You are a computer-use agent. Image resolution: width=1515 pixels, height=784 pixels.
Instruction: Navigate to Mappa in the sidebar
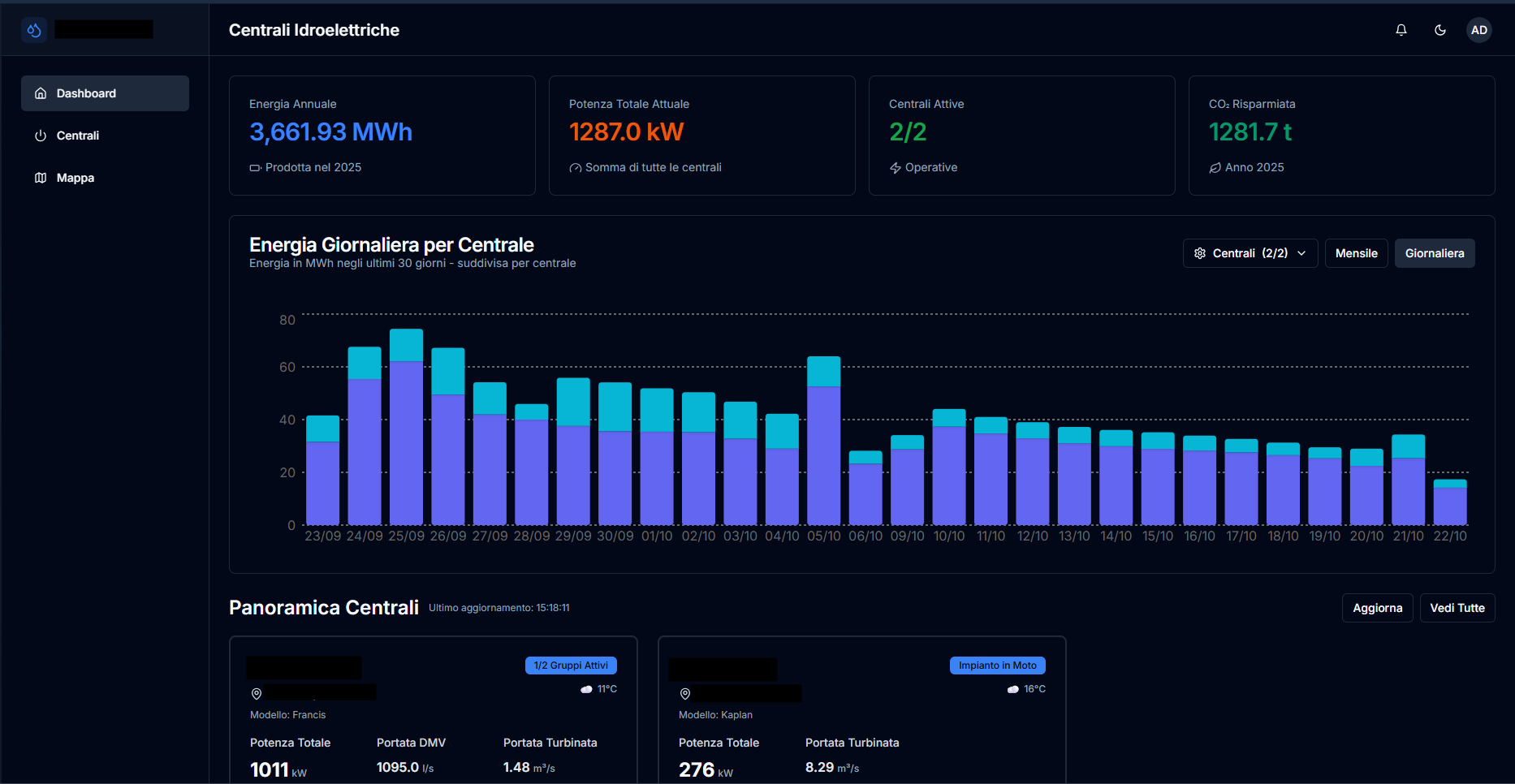click(x=75, y=177)
